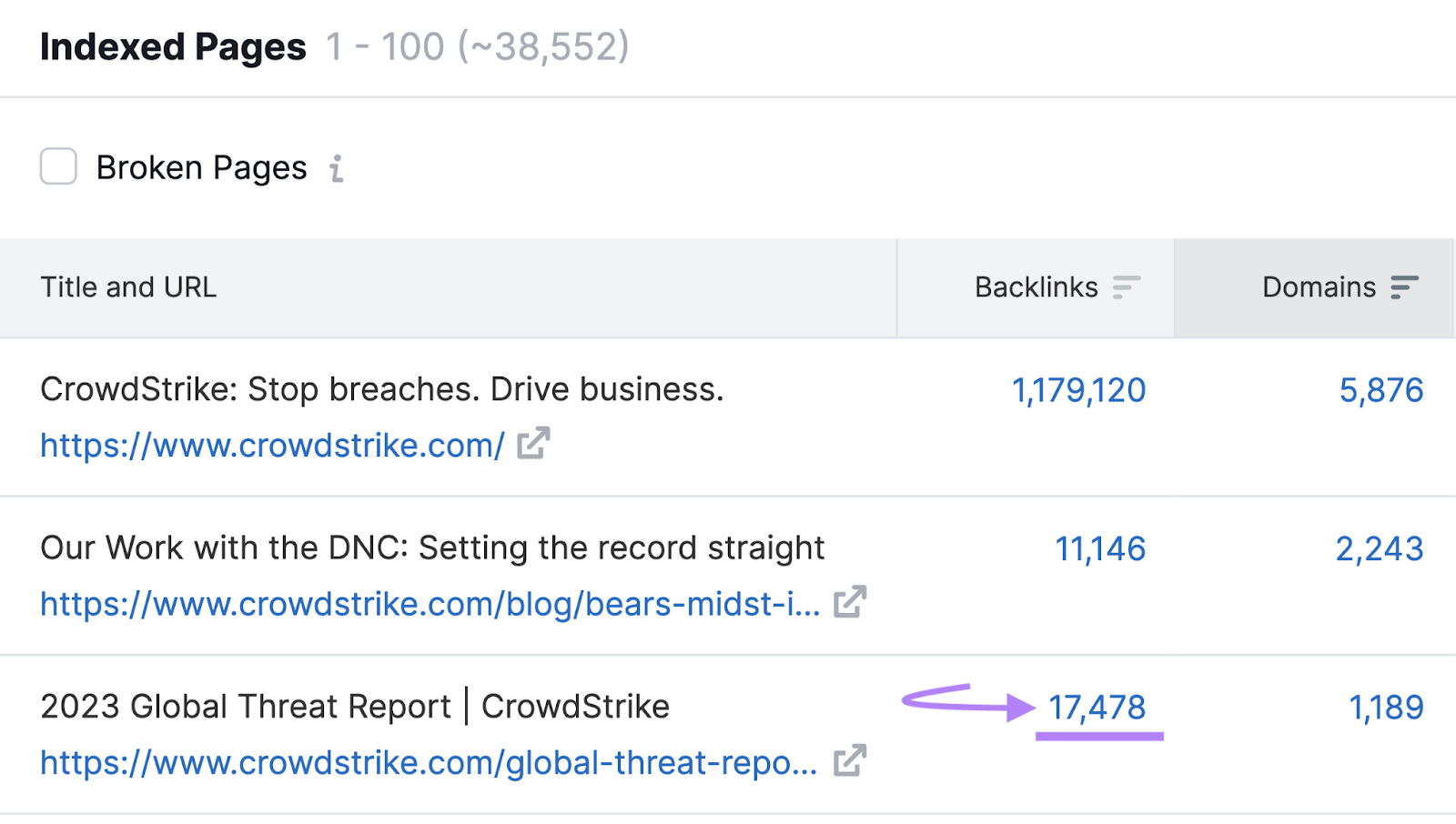Click sort bars next to Backlinks header
The width and height of the screenshot is (1456, 824).
[1126, 287]
